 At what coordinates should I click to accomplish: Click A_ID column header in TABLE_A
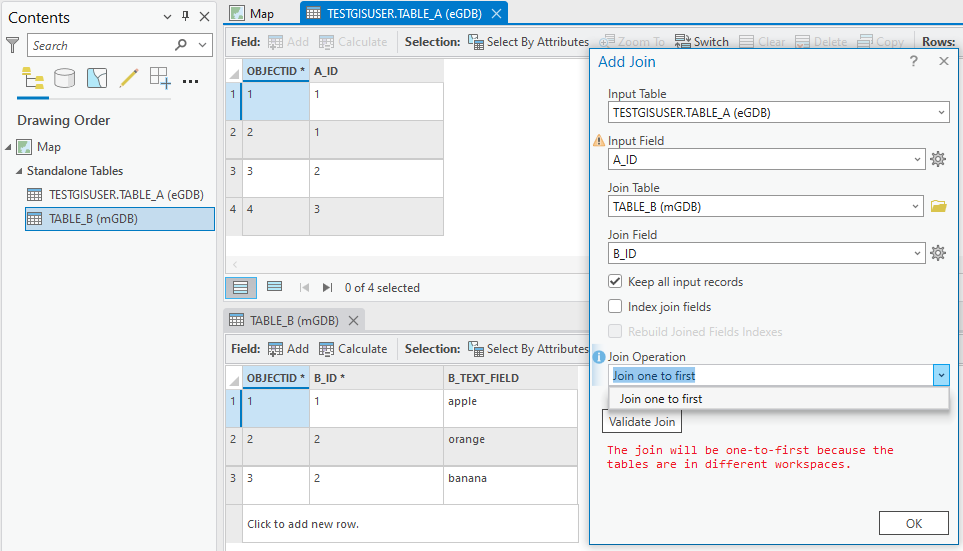376,71
